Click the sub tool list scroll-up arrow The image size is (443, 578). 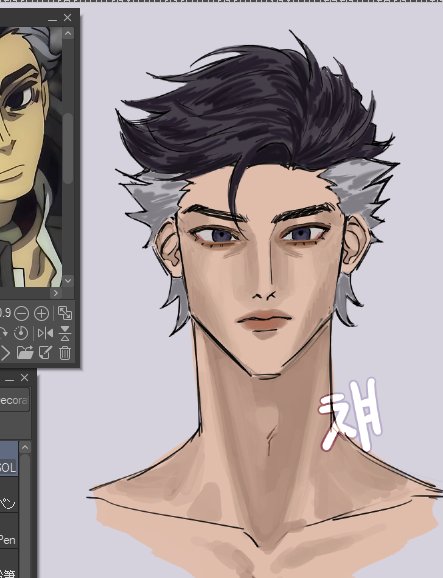[x=25, y=448]
